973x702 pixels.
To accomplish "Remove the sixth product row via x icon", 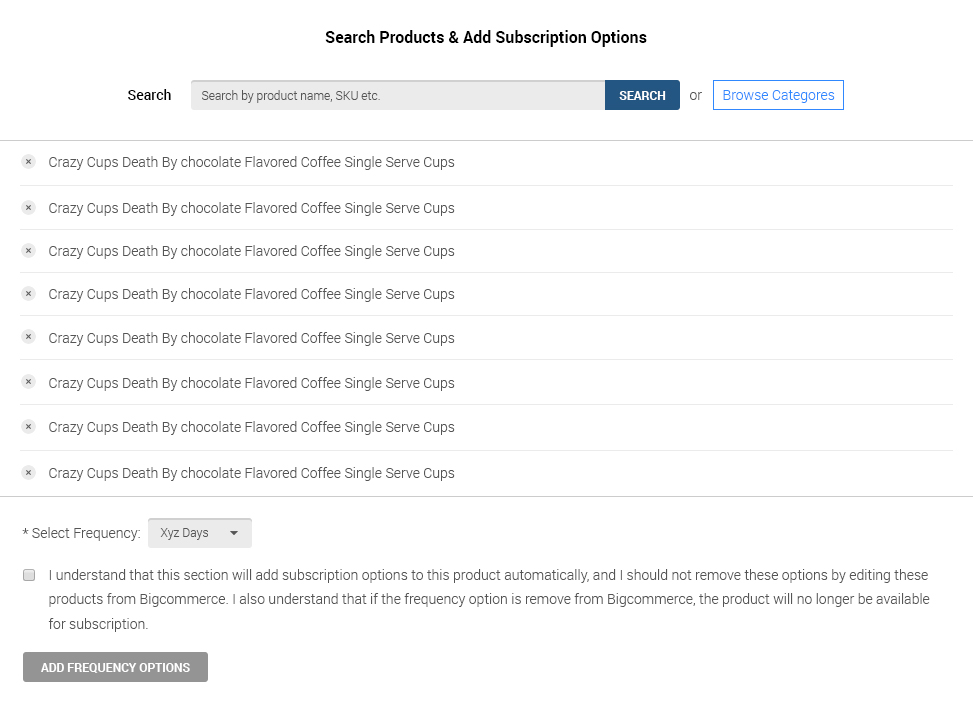I will coord(29,382).
